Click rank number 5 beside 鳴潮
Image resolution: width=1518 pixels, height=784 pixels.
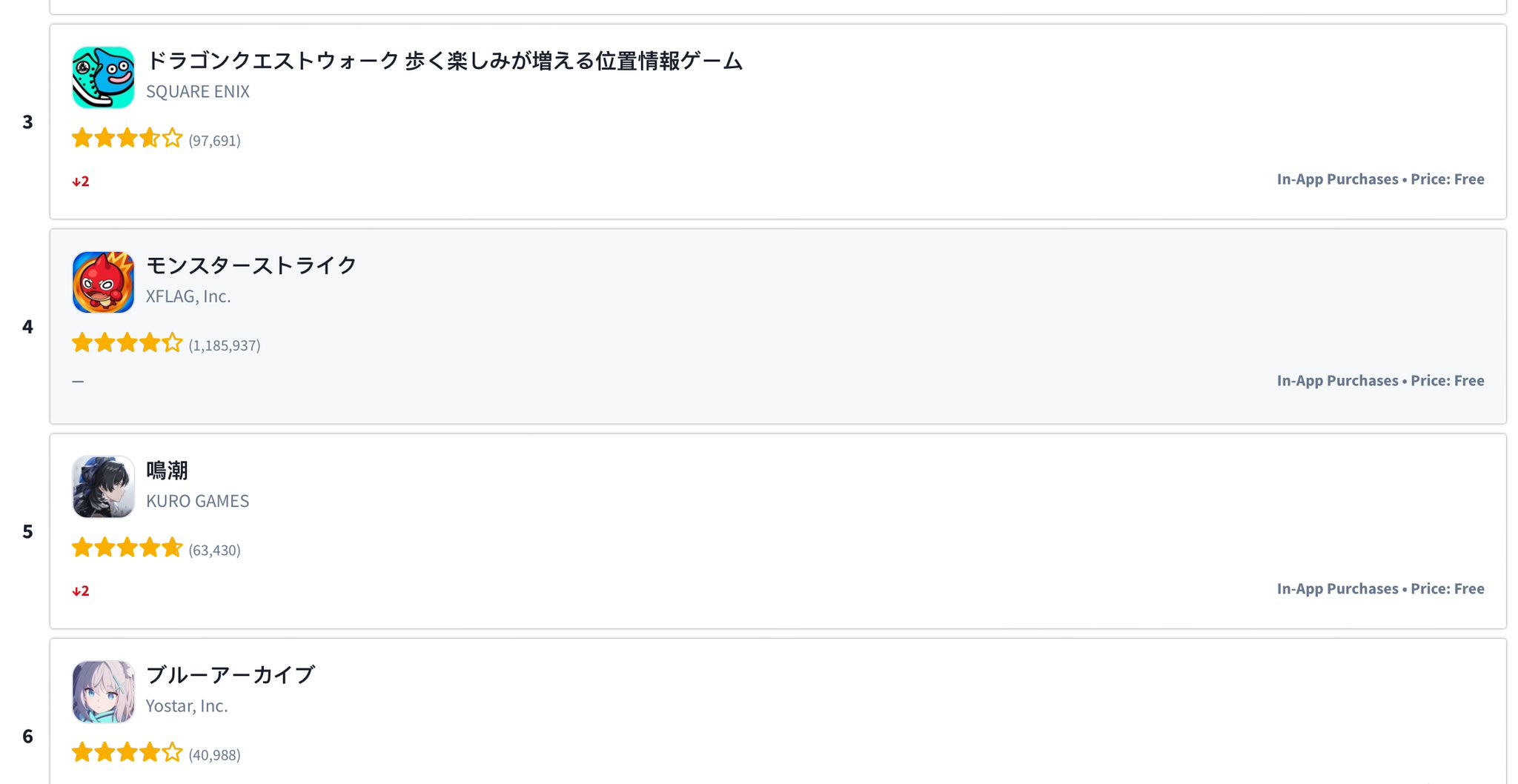[27, 532]
